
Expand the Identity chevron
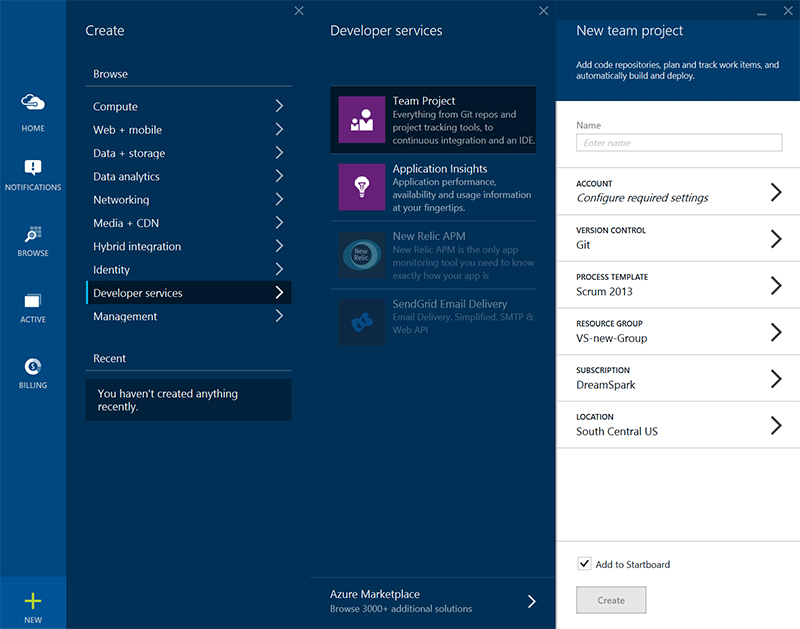tap(279, 269)
